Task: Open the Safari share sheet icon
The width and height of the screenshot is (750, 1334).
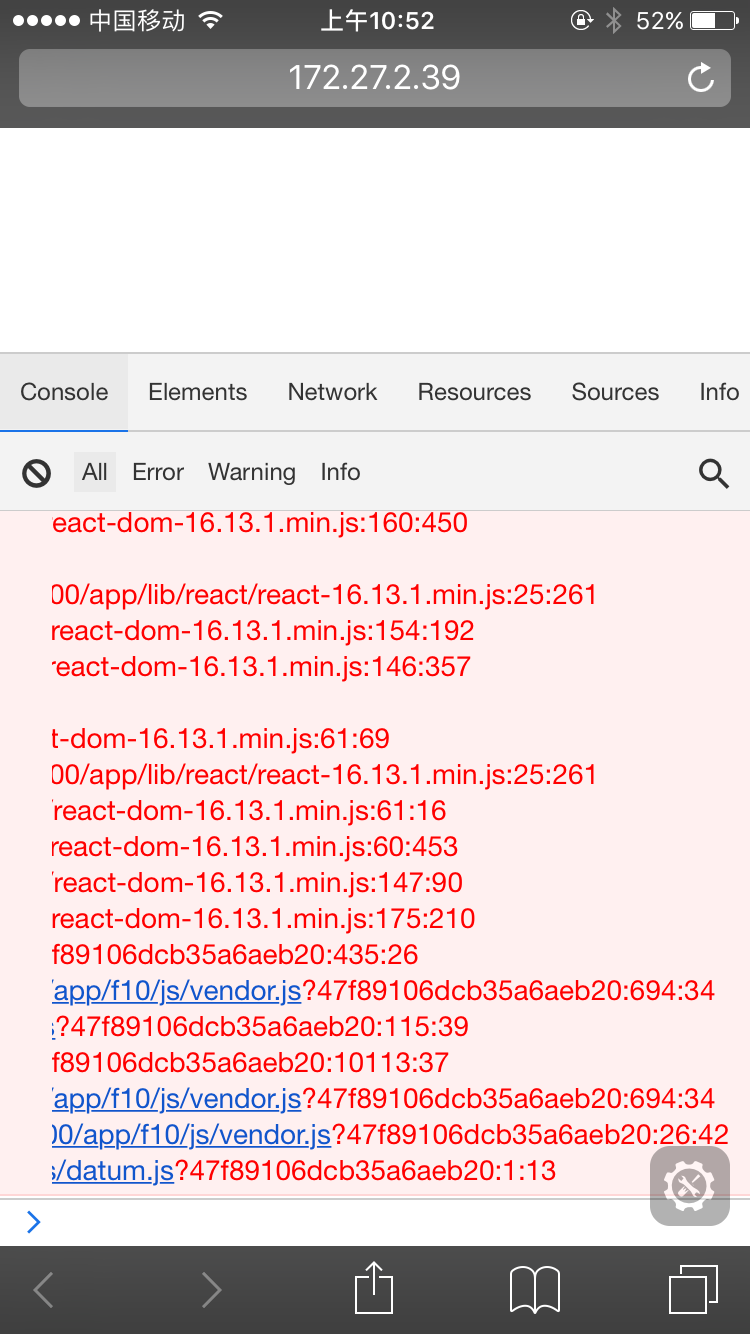Action: tap(373, 1289)
